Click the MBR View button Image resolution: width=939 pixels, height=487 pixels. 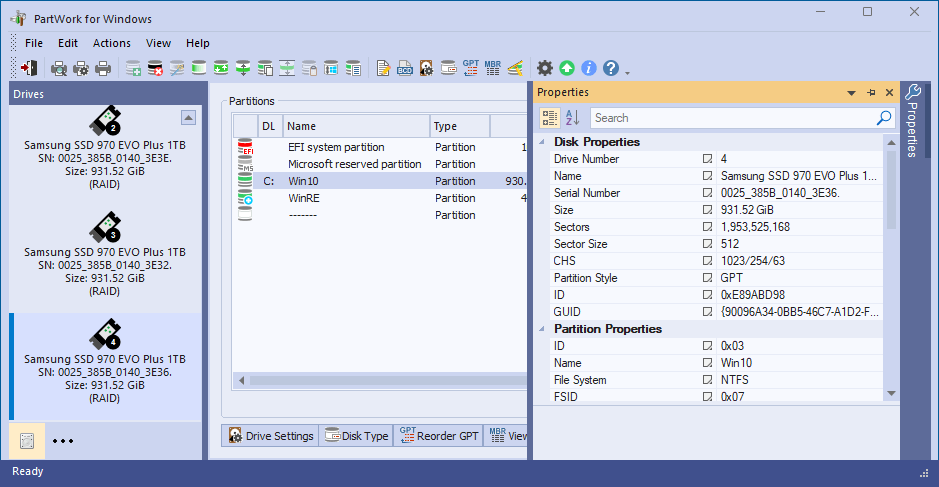[507, 435]
